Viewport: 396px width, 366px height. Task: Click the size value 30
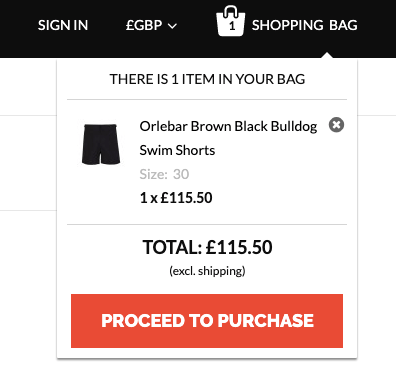pos(181,174)
